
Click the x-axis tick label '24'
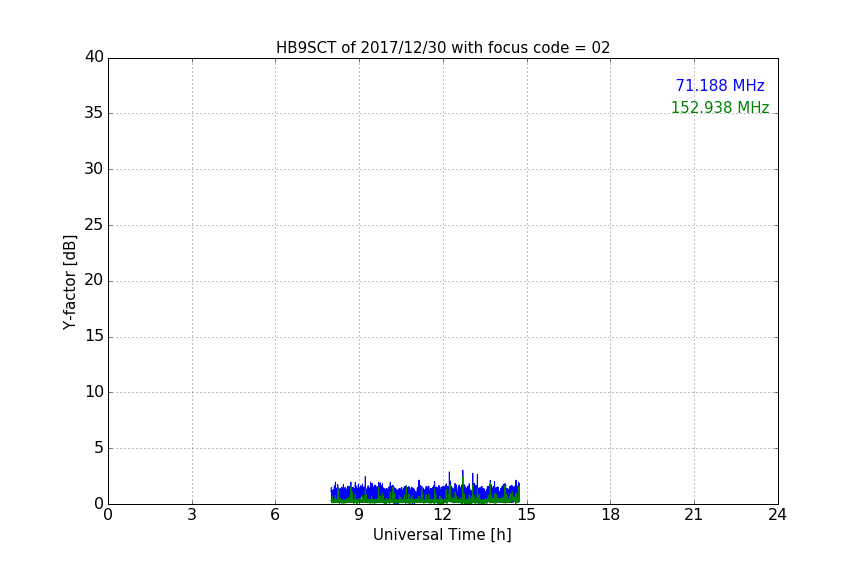point(777,515)
